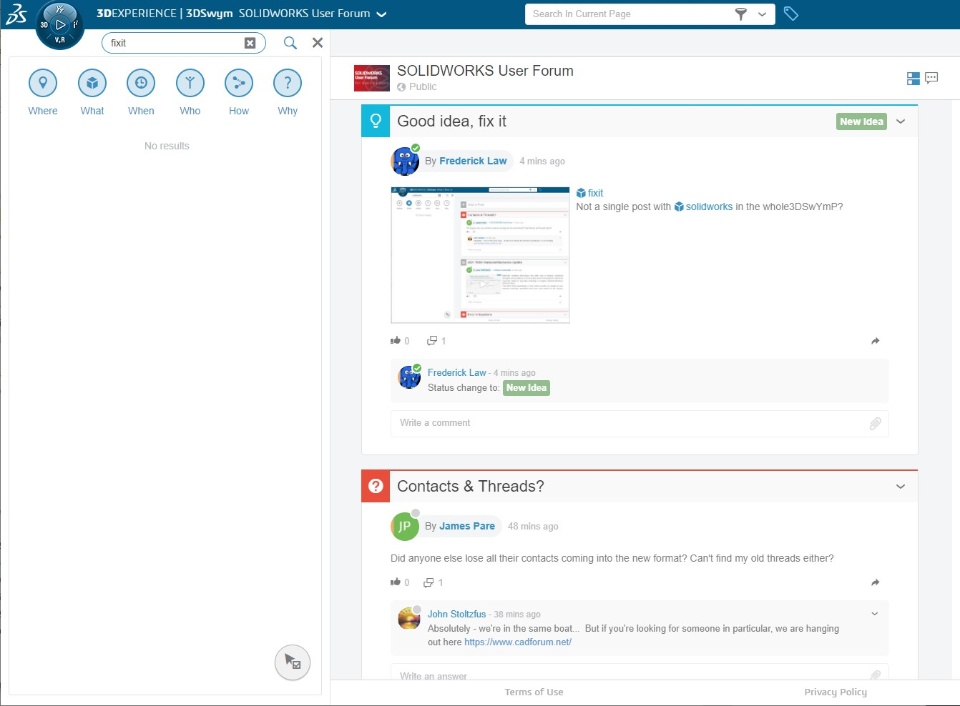Click the filter funnel in search bar
The height and width of the screenshot is (706, 960).
point(741,14)
